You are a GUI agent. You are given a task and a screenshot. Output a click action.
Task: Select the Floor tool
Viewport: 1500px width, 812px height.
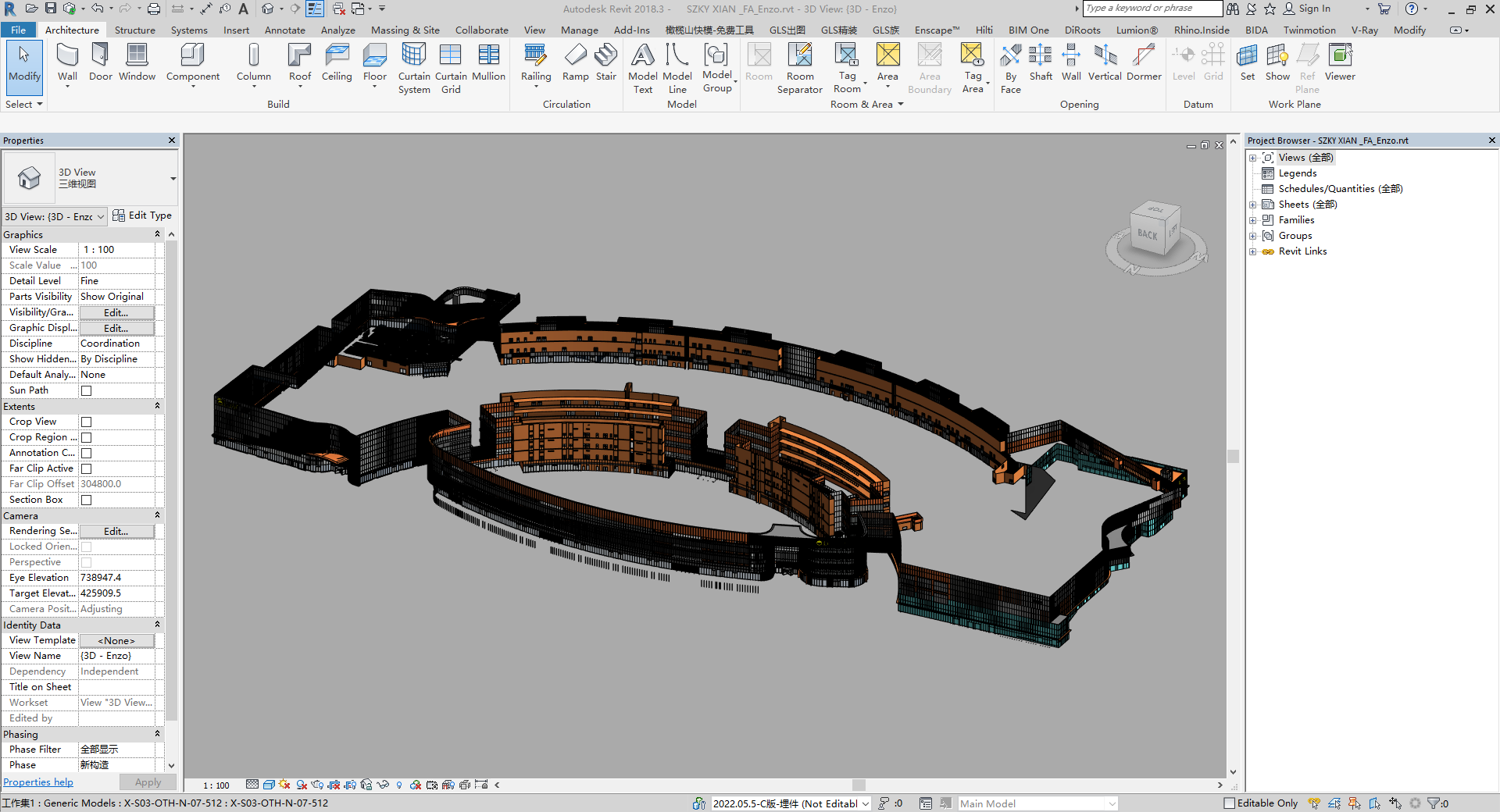coord(375,62)
